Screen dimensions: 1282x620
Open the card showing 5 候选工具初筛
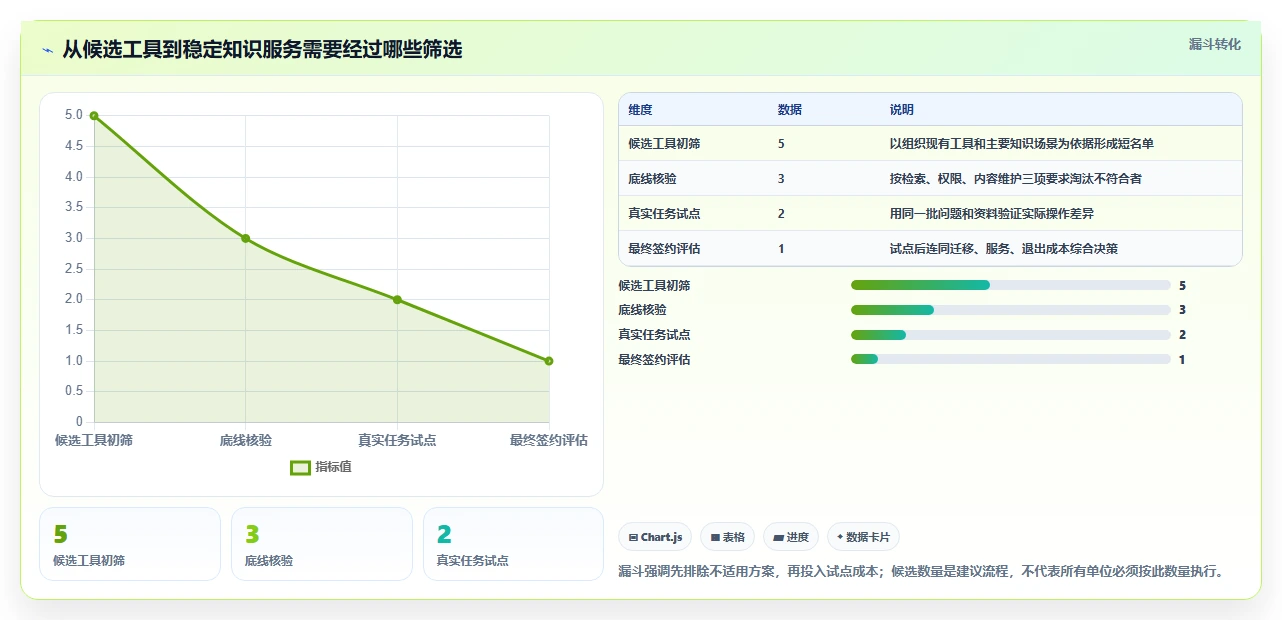130,544
